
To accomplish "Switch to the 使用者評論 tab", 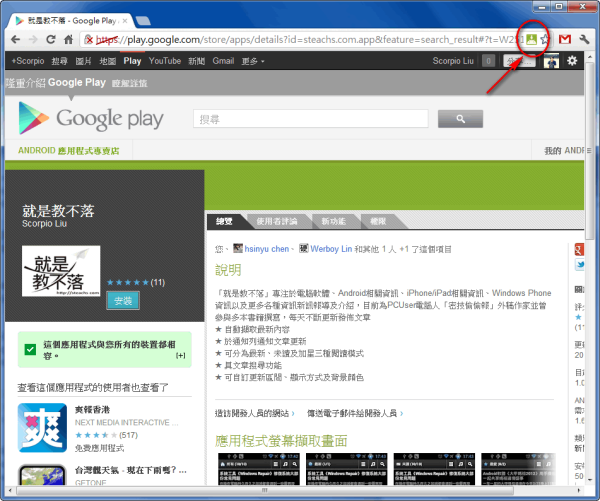I will coord(277,220).
